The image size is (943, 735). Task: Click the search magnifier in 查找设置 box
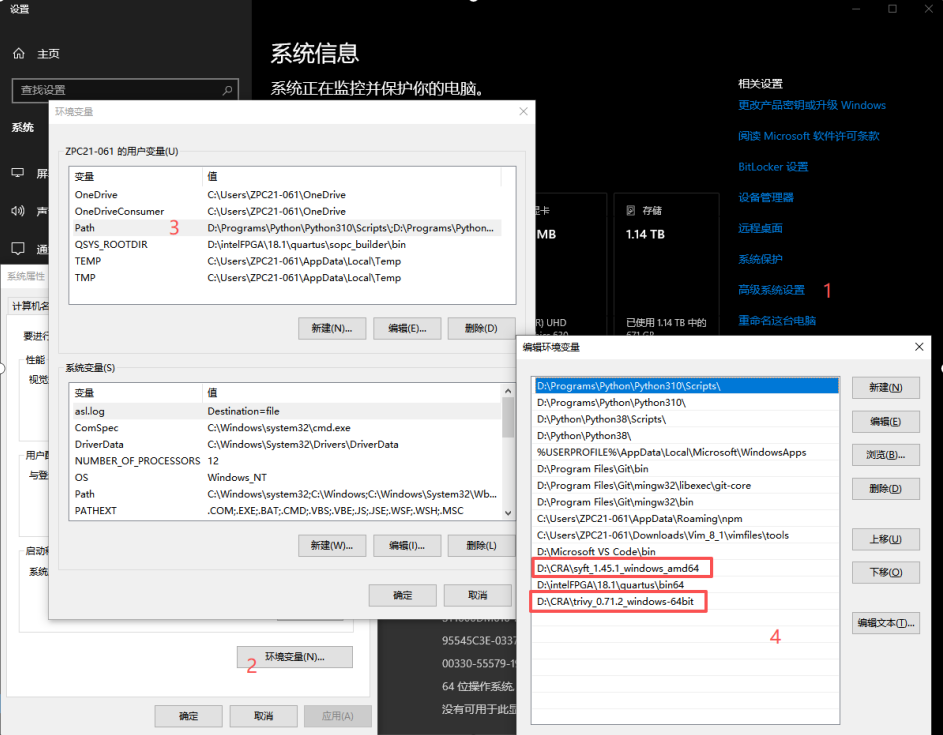[x=227, y=90]
